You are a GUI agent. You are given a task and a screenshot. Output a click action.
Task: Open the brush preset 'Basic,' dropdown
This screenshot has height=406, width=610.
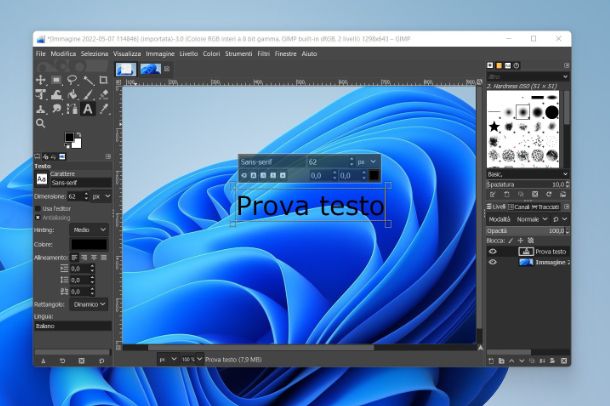(528, 174)
